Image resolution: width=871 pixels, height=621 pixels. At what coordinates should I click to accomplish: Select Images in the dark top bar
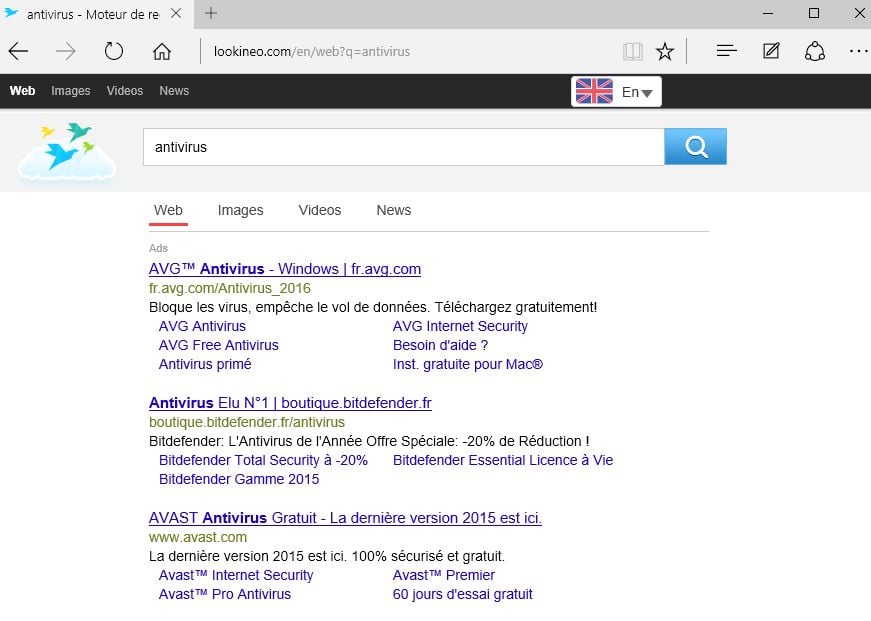coord(71,91)
